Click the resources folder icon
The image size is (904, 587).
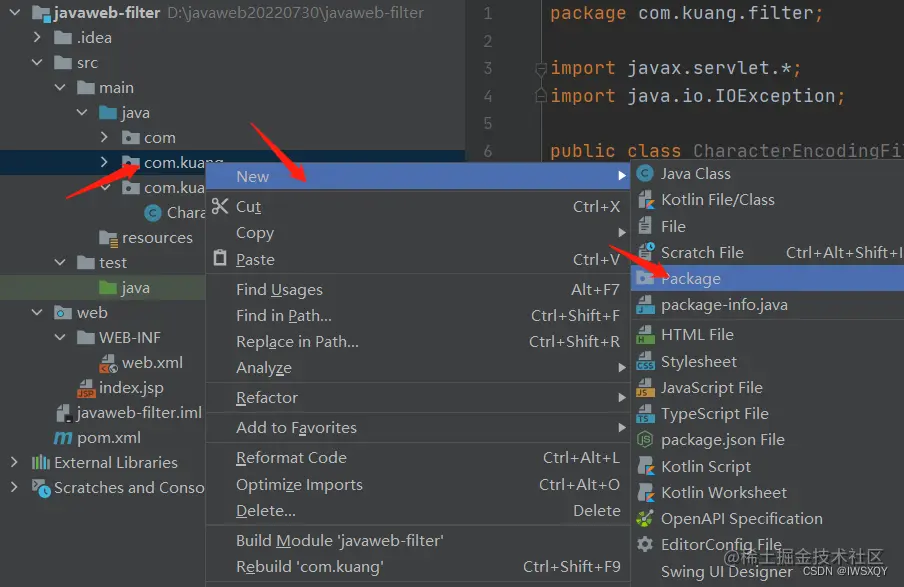click(x=108, y=238)
